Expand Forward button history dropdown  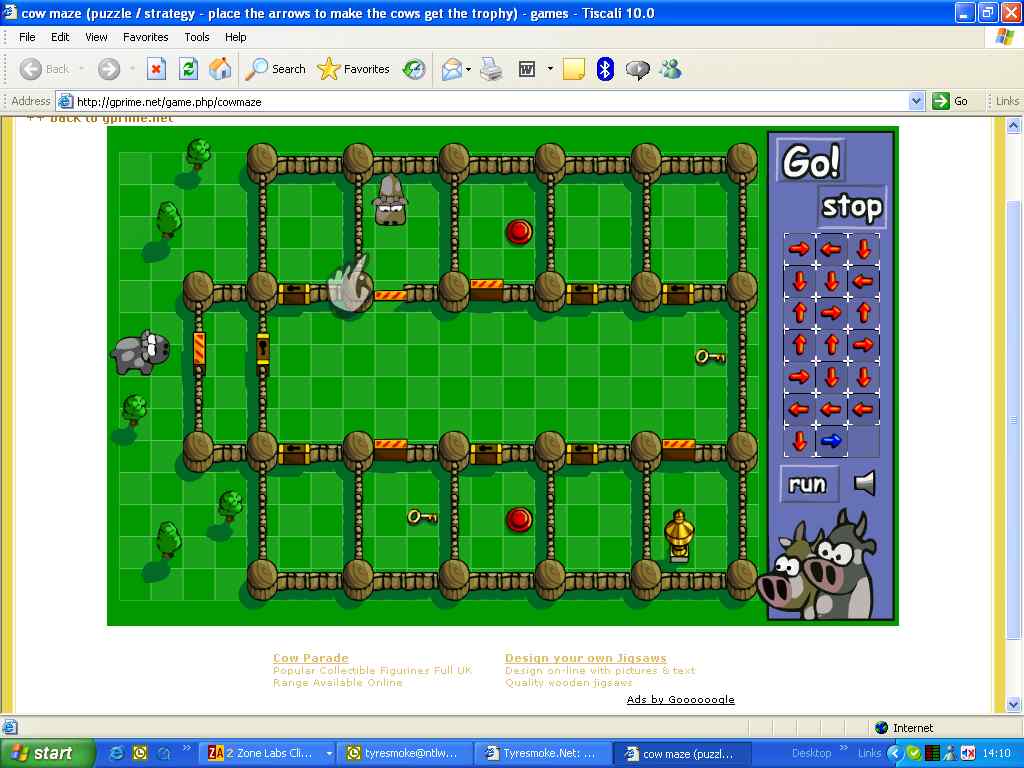[132, 69]
